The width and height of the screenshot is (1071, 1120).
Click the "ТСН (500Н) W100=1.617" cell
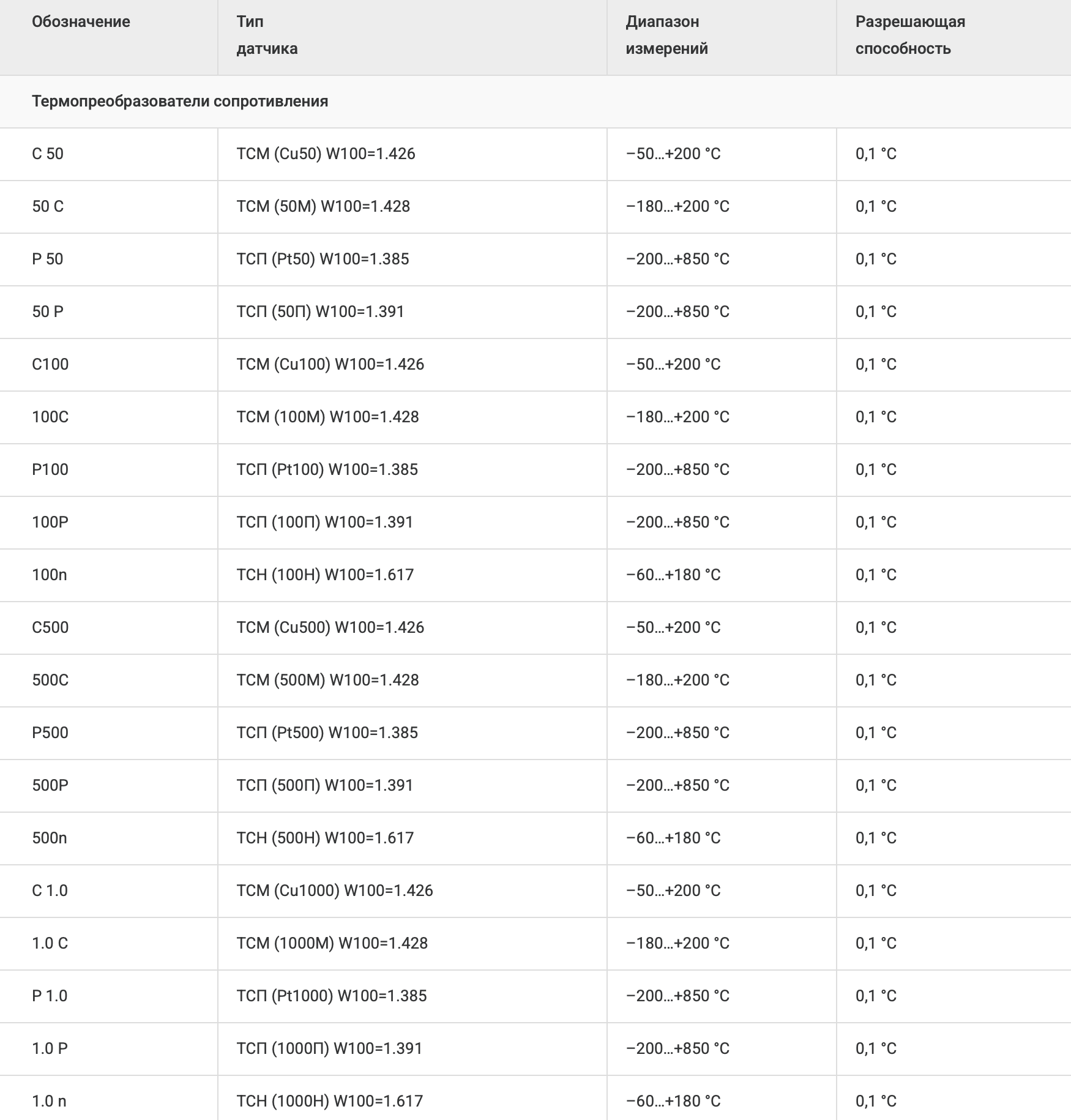coord(325,838)
